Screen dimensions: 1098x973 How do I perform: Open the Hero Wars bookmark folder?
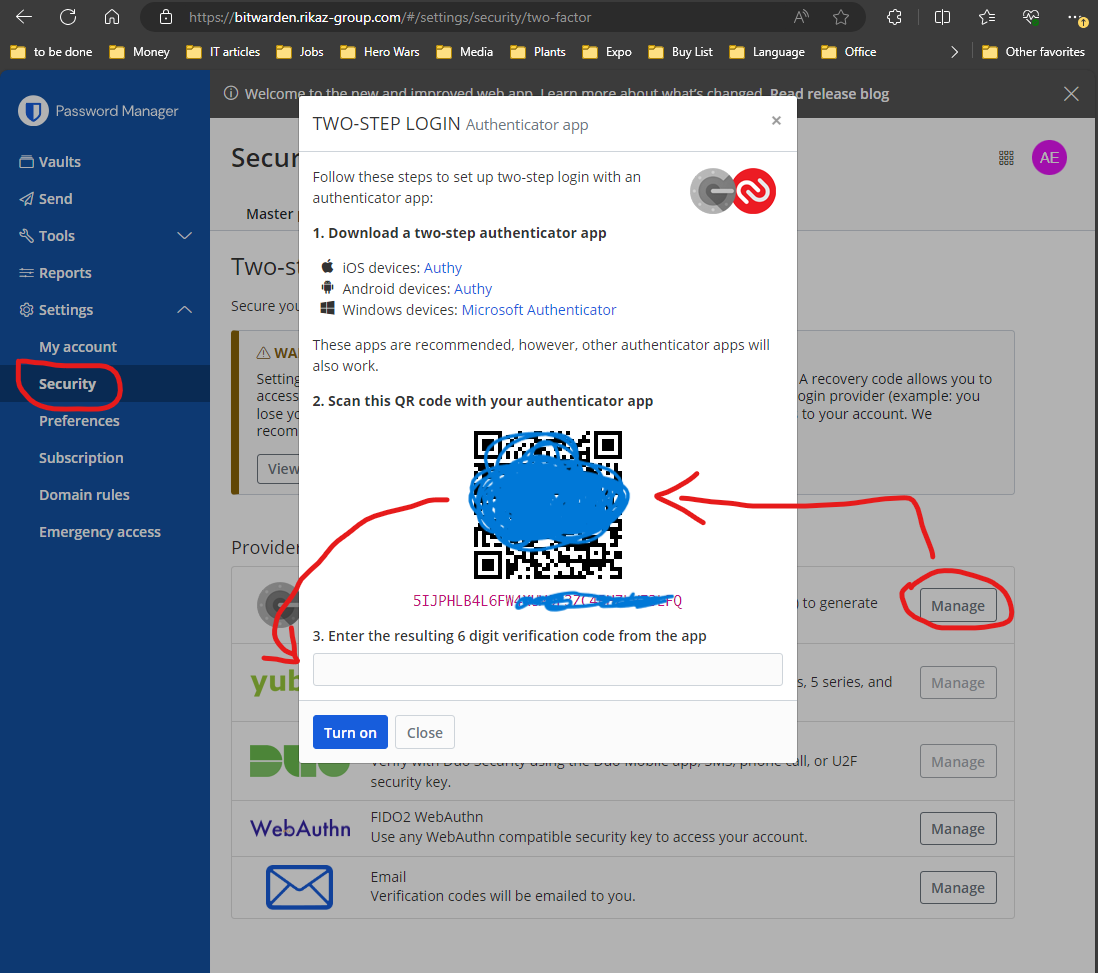(x=380, y=52)
